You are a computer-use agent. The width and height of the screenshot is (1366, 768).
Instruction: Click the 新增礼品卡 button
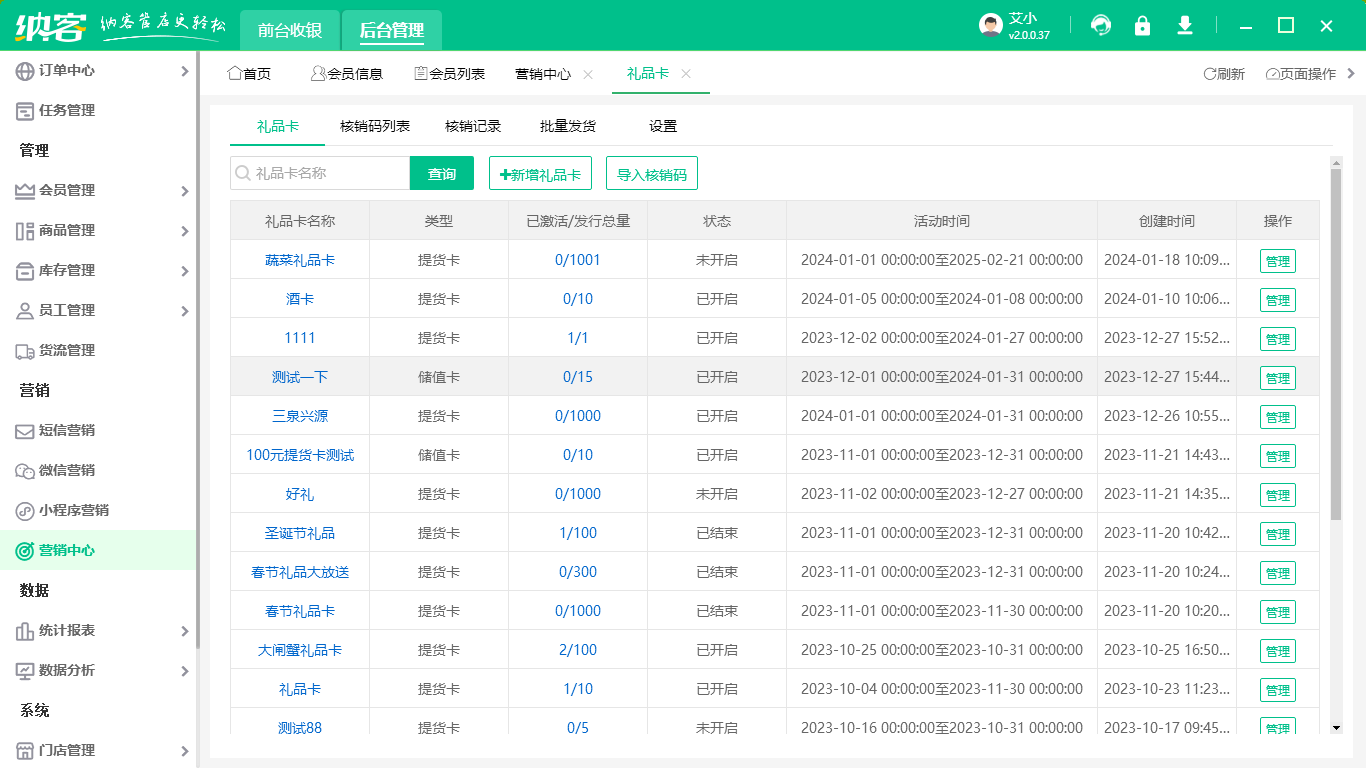point(540,174)
